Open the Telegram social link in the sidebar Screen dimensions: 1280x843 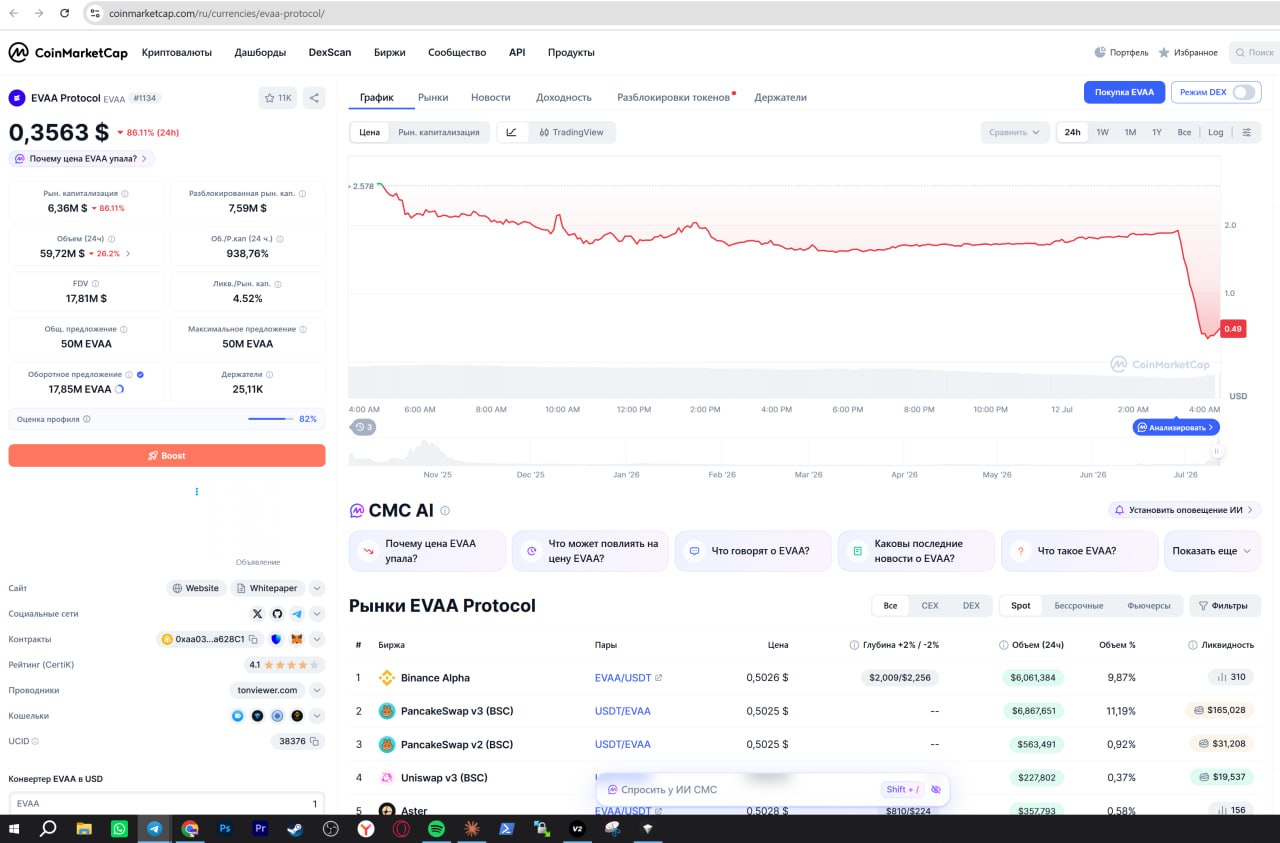click(x=297, y=614)
